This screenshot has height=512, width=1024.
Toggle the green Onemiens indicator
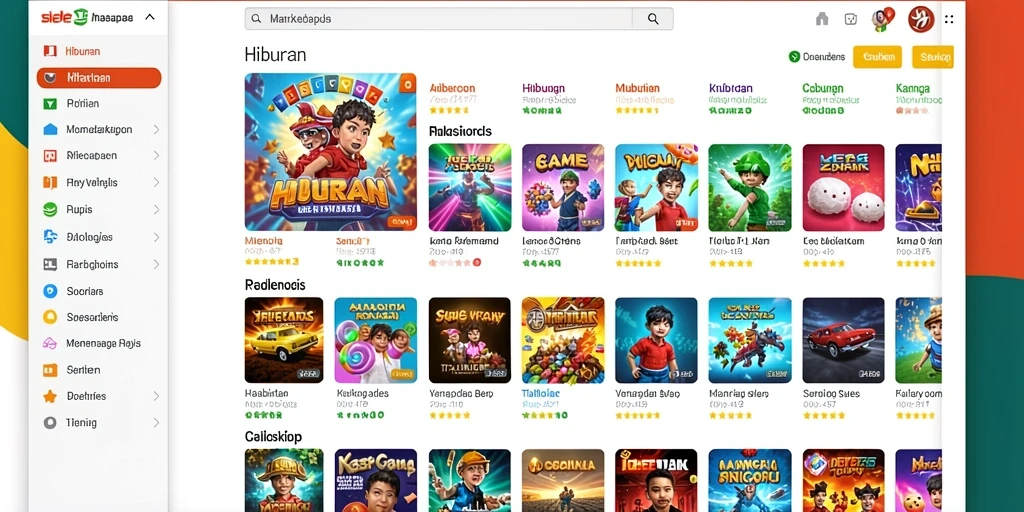tap(794, 57)
